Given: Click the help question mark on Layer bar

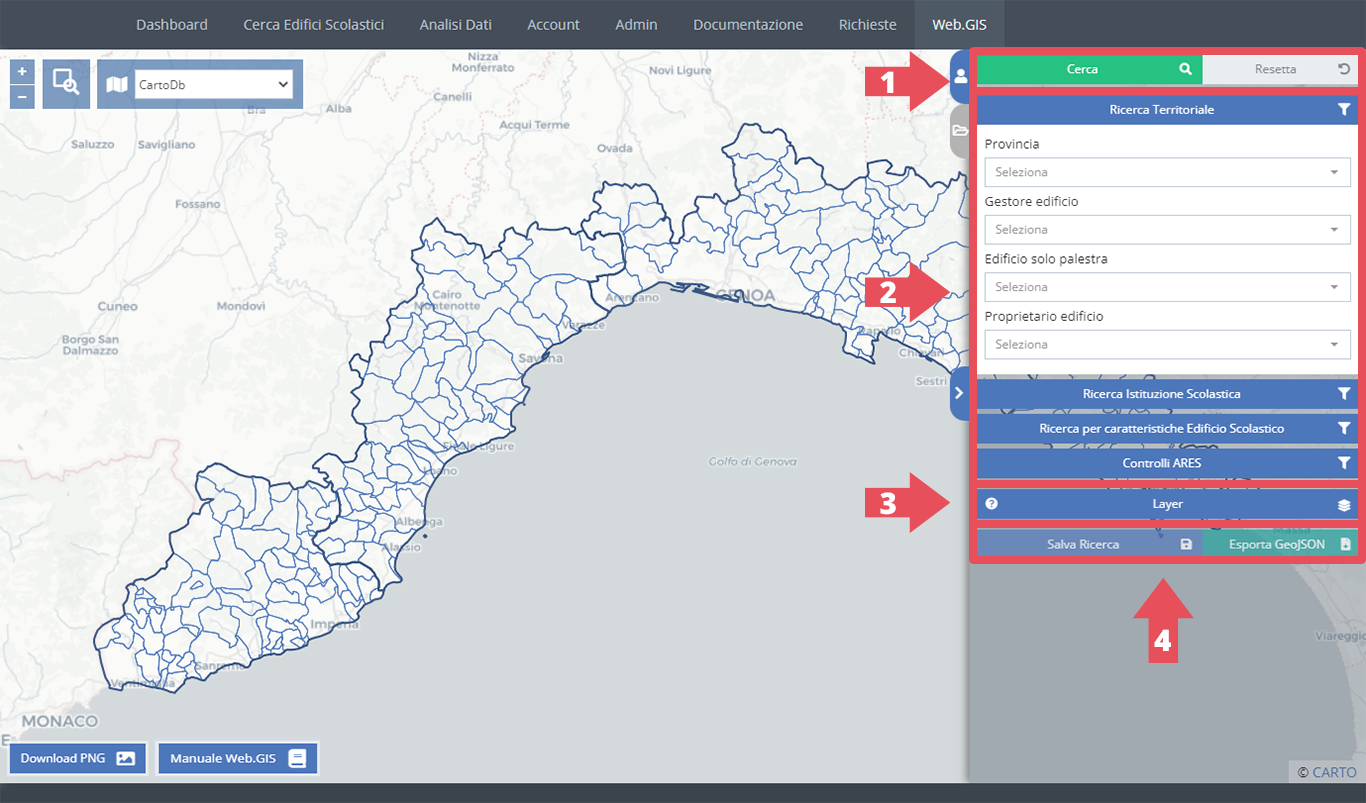Looking at the screenshot, I should point(992,504).
